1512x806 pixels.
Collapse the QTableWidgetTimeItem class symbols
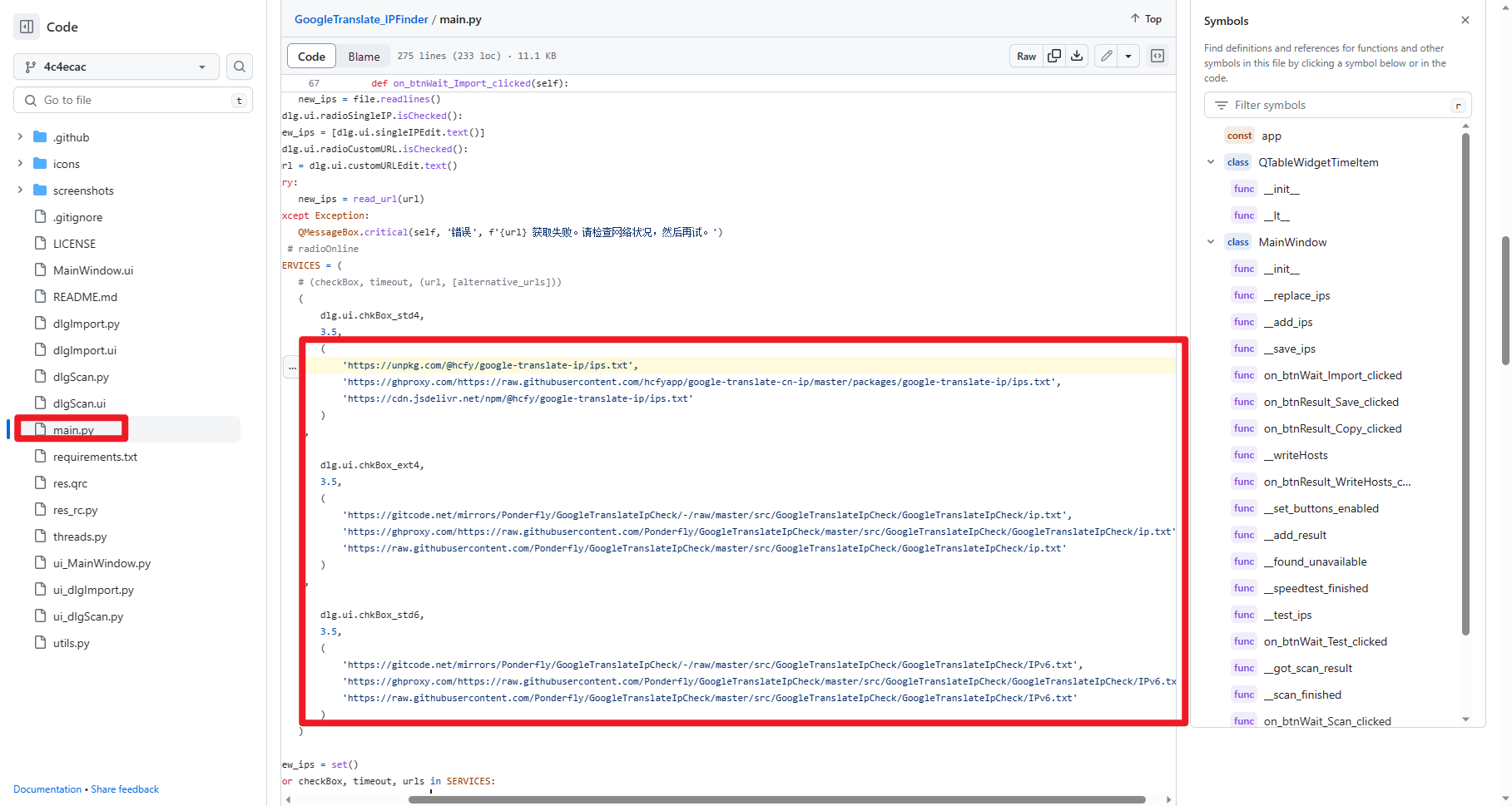(x=1211, y=162)
